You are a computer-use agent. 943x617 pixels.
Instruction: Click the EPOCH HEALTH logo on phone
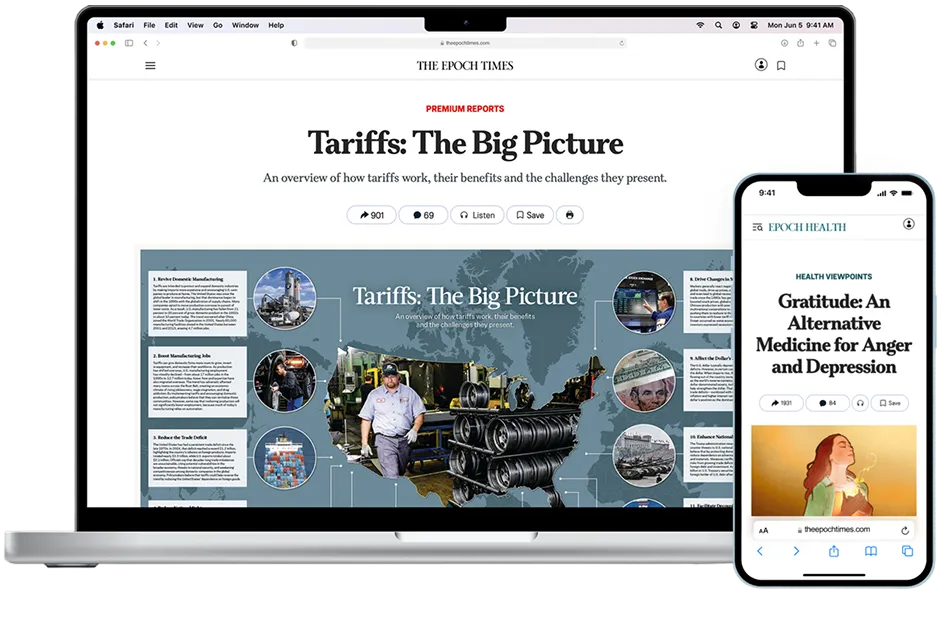click(x=807, y=227)
